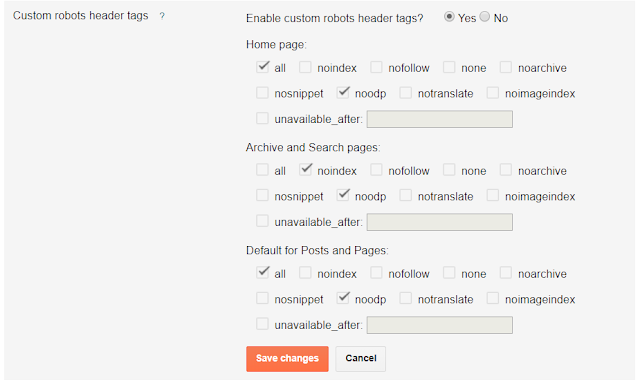Check 'notranslate' under Archive and Search pages

[406, 196]
